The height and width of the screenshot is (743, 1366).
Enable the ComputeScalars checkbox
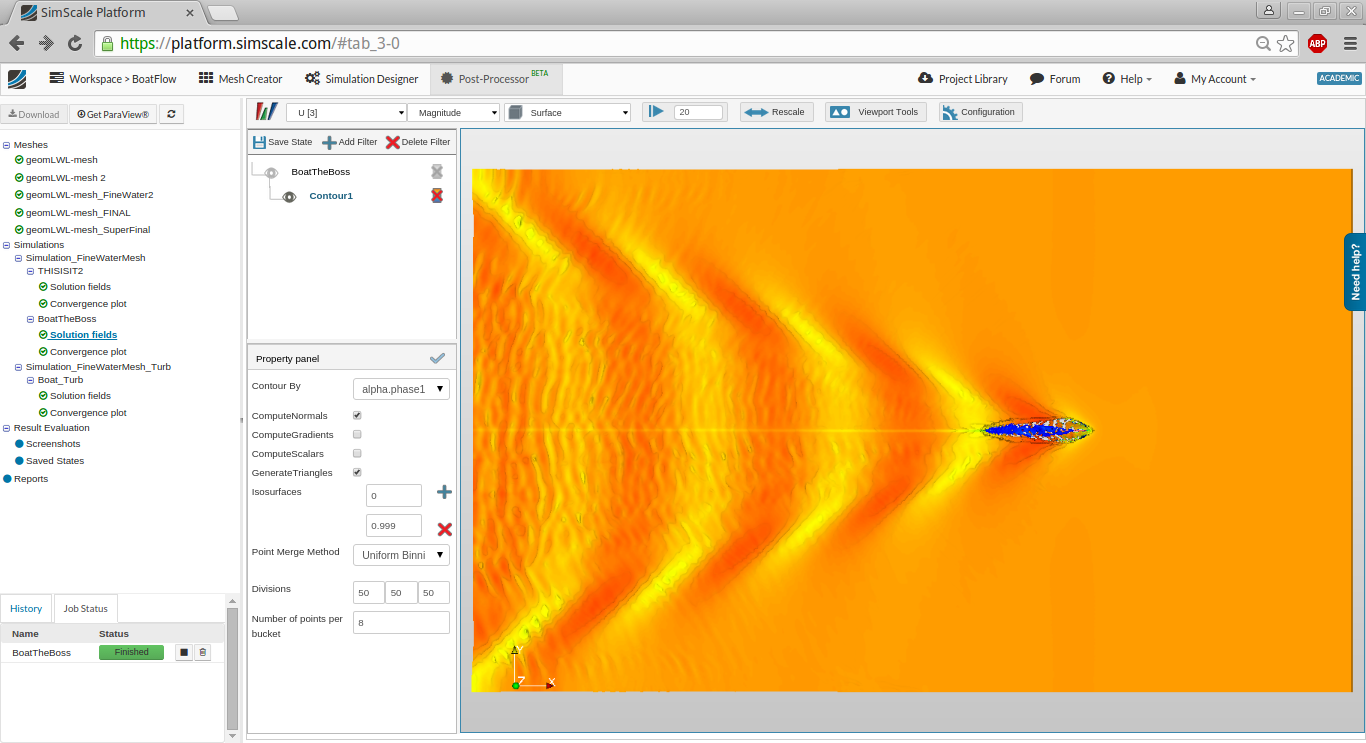tap(357, 454)
